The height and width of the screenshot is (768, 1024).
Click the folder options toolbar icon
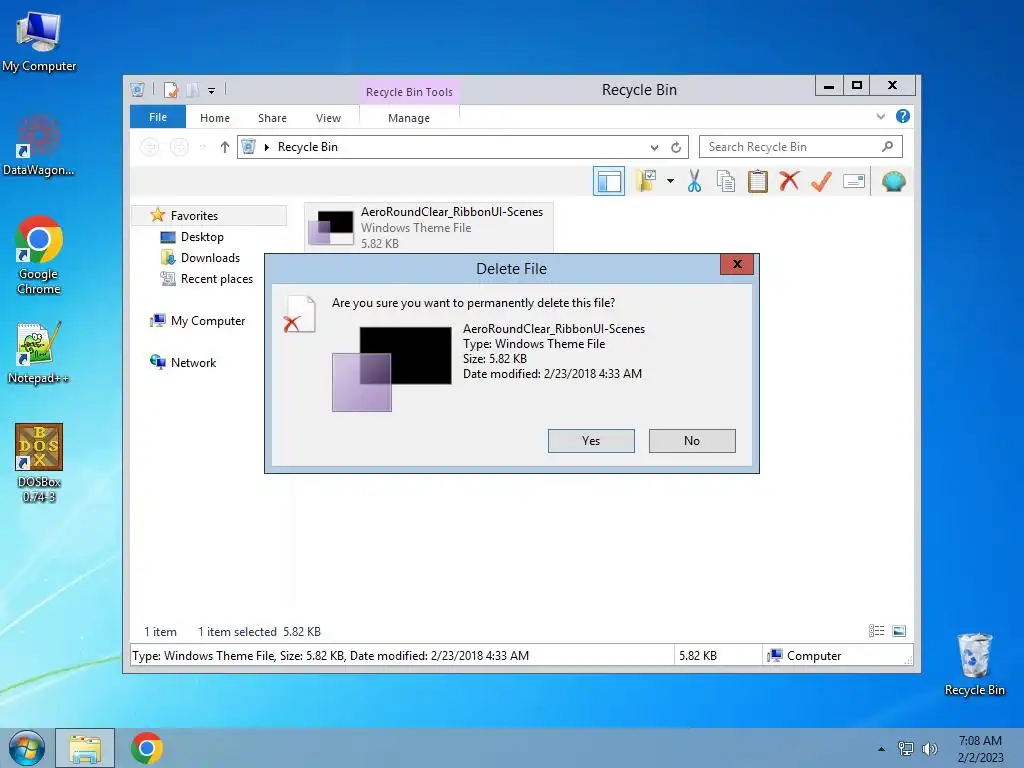(647, 181)
